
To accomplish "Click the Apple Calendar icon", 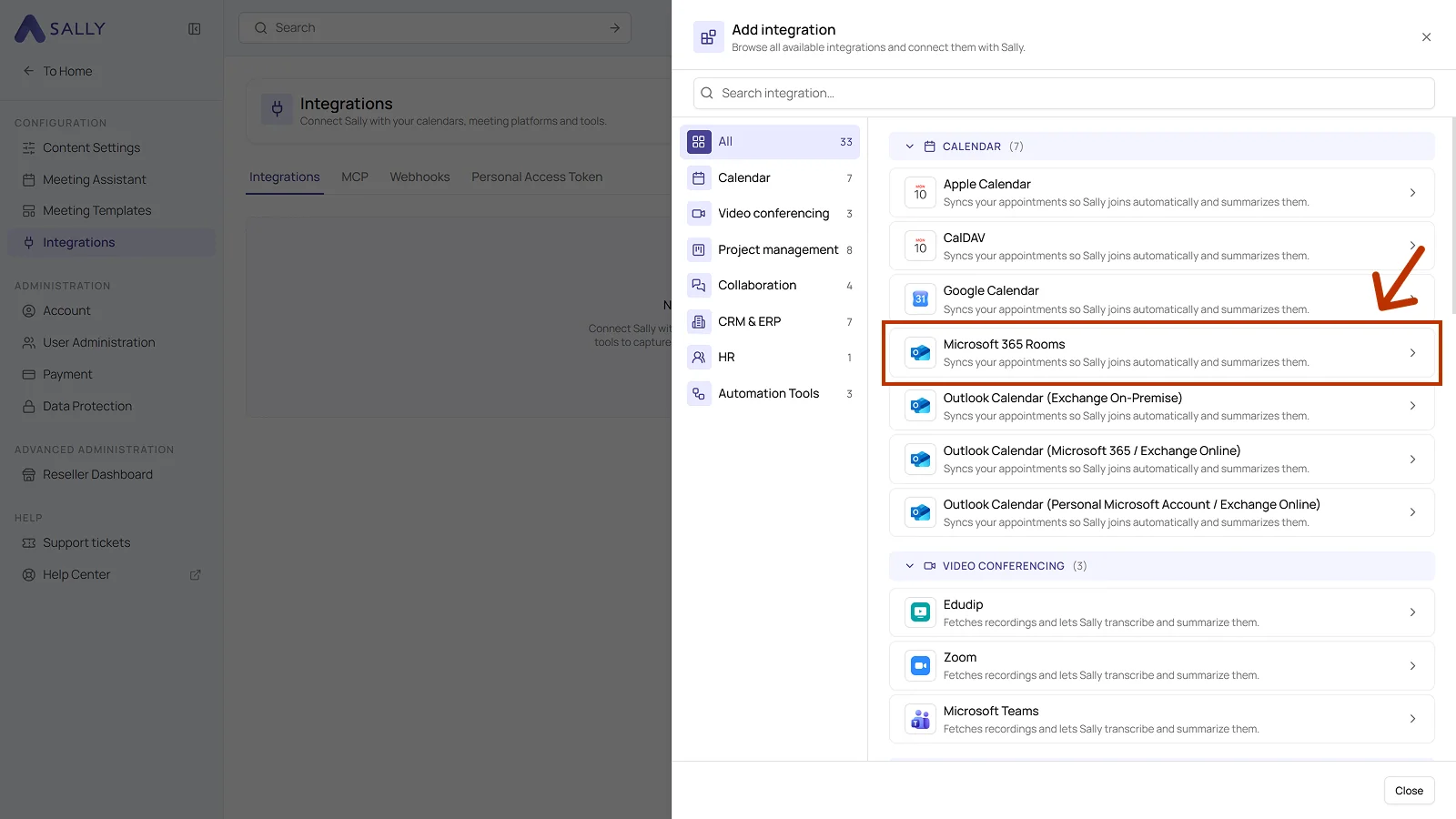I will coord(920,192).
